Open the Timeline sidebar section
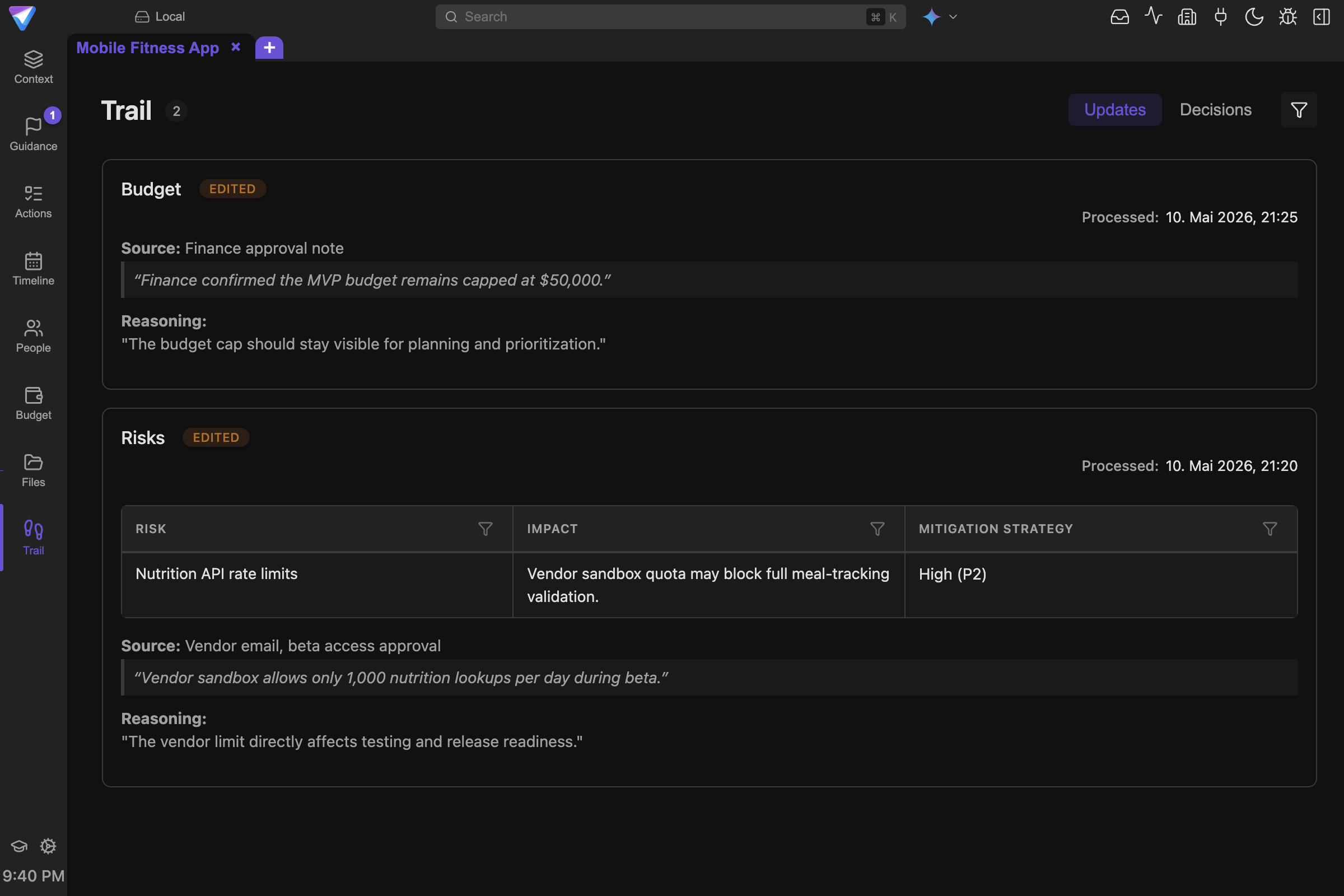1344x896 pixels. tap(33, 269)
